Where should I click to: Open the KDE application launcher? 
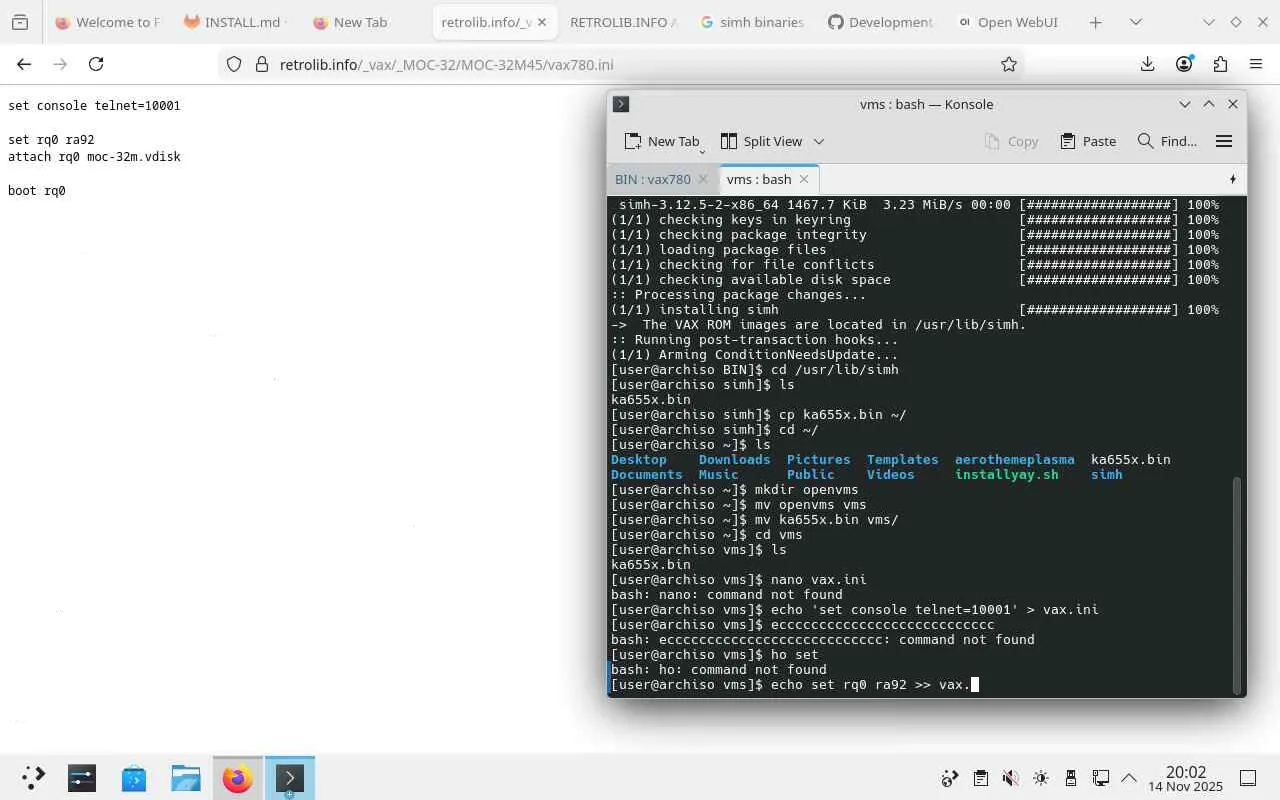point(33,778)
